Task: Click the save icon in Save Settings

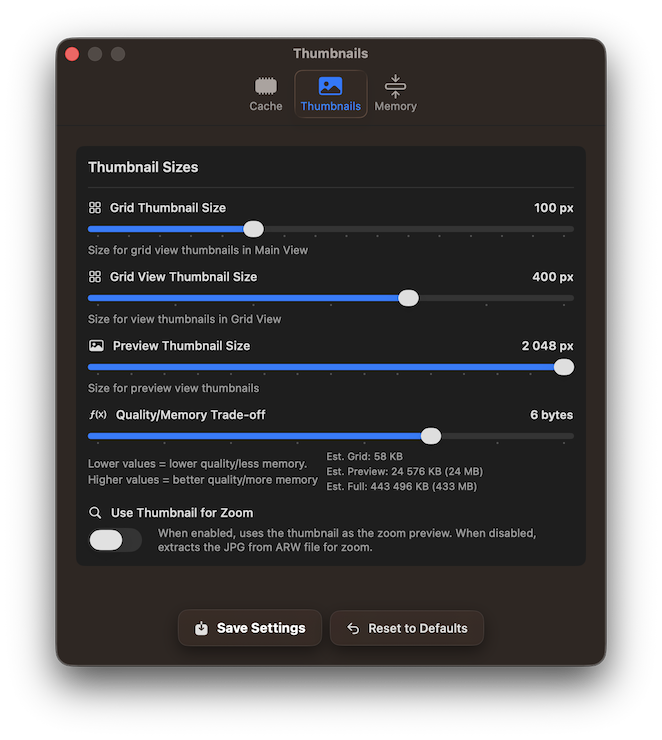Action: (x=201, y=628)
